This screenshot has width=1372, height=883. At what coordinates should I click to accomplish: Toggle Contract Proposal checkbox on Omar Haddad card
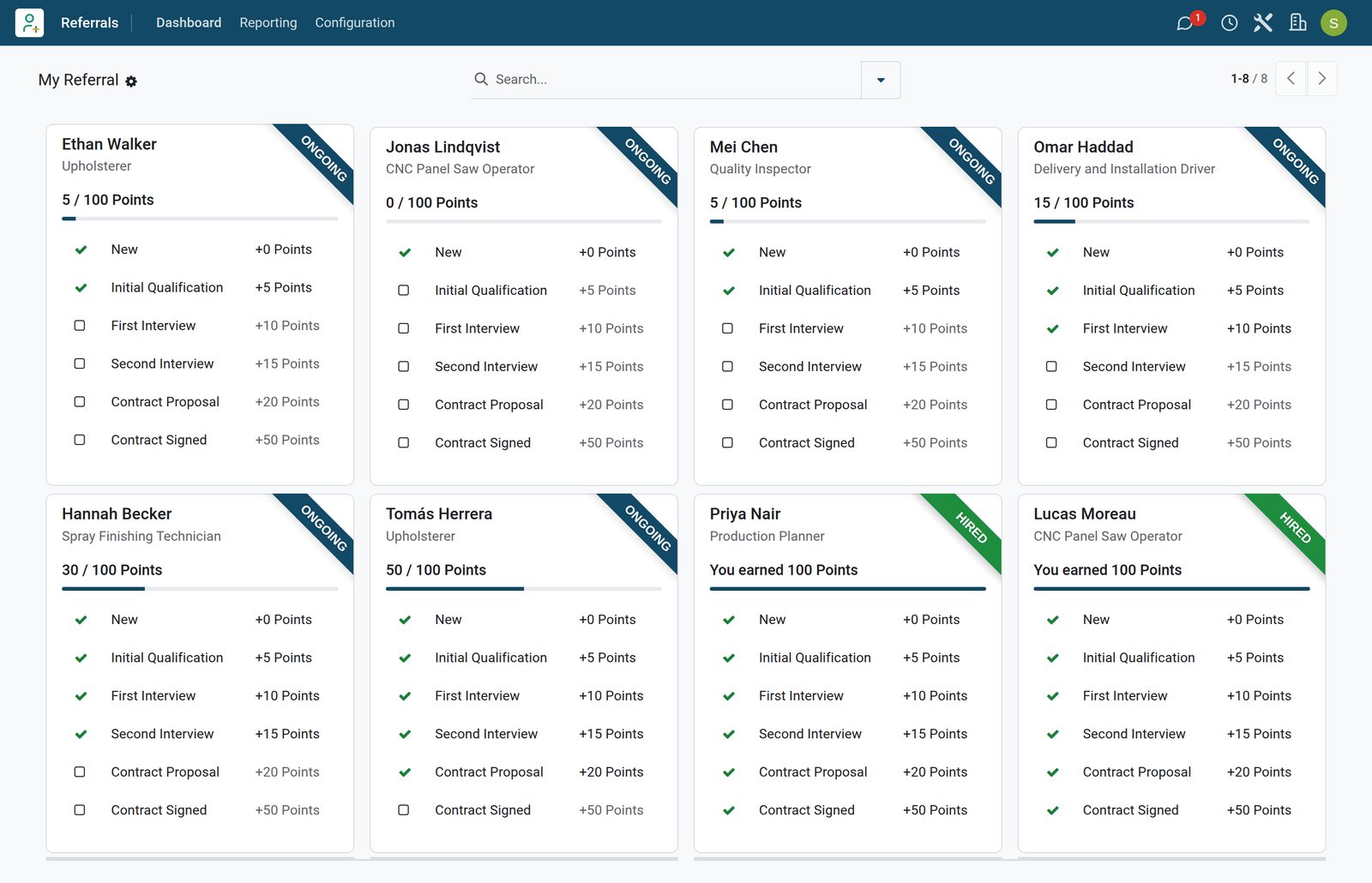(x=1052, y=405)
